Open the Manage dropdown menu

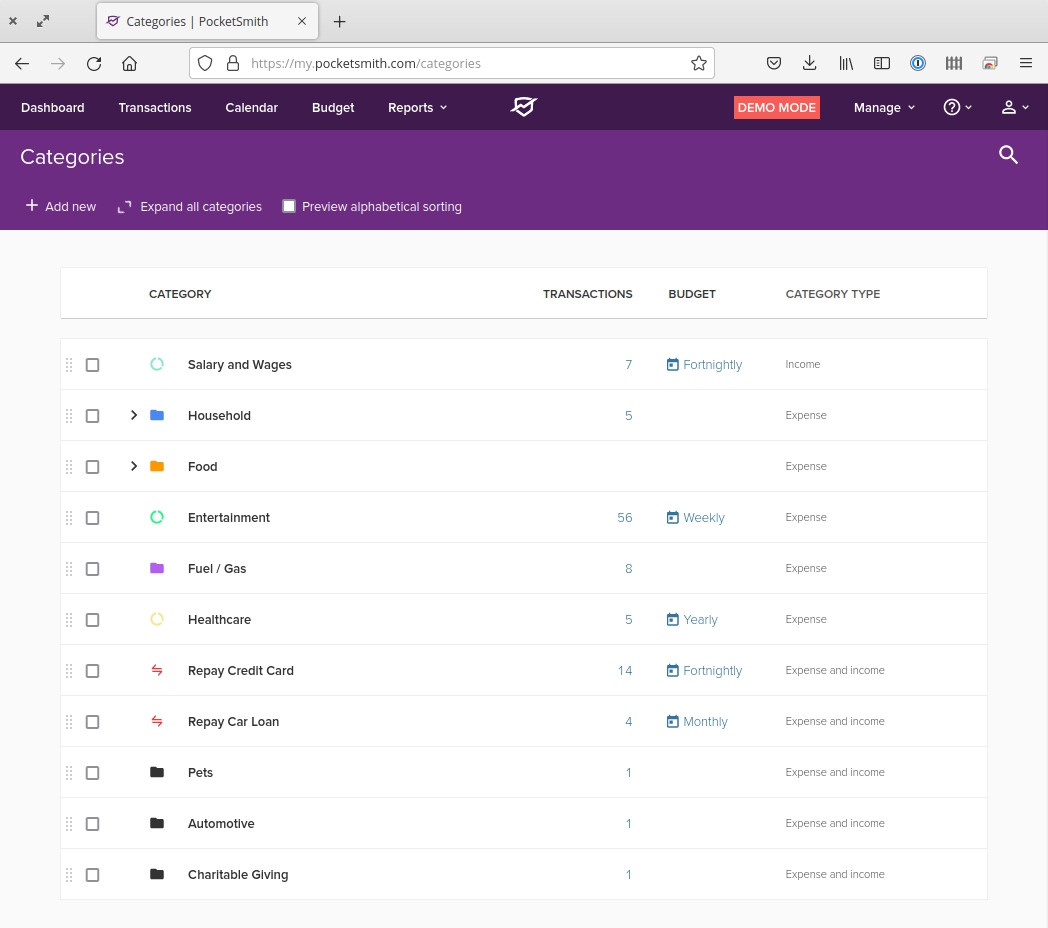[x=884, y=108]
